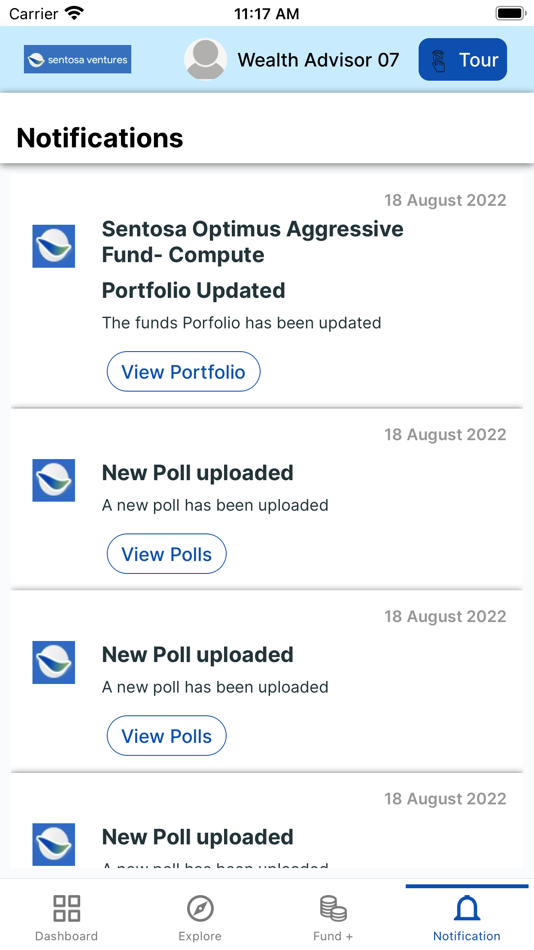This screenshot has height=950, width=534.
Task: Open Fund + coins icon
Action: [333, 908]
